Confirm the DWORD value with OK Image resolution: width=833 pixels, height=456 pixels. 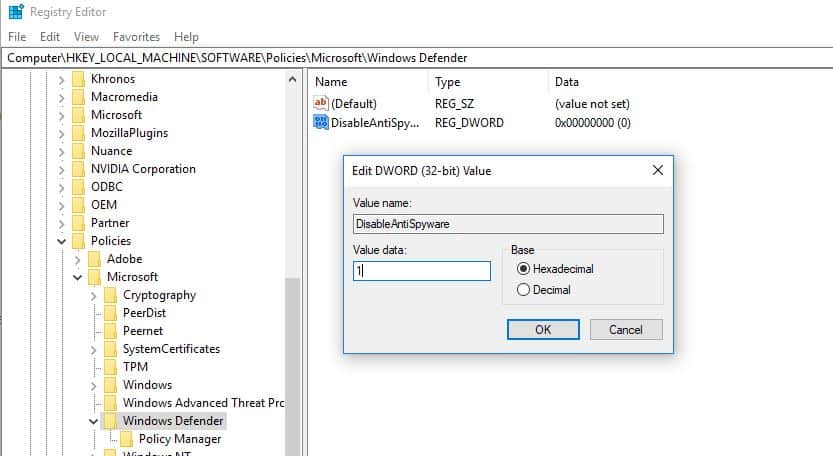coord(543,329)
